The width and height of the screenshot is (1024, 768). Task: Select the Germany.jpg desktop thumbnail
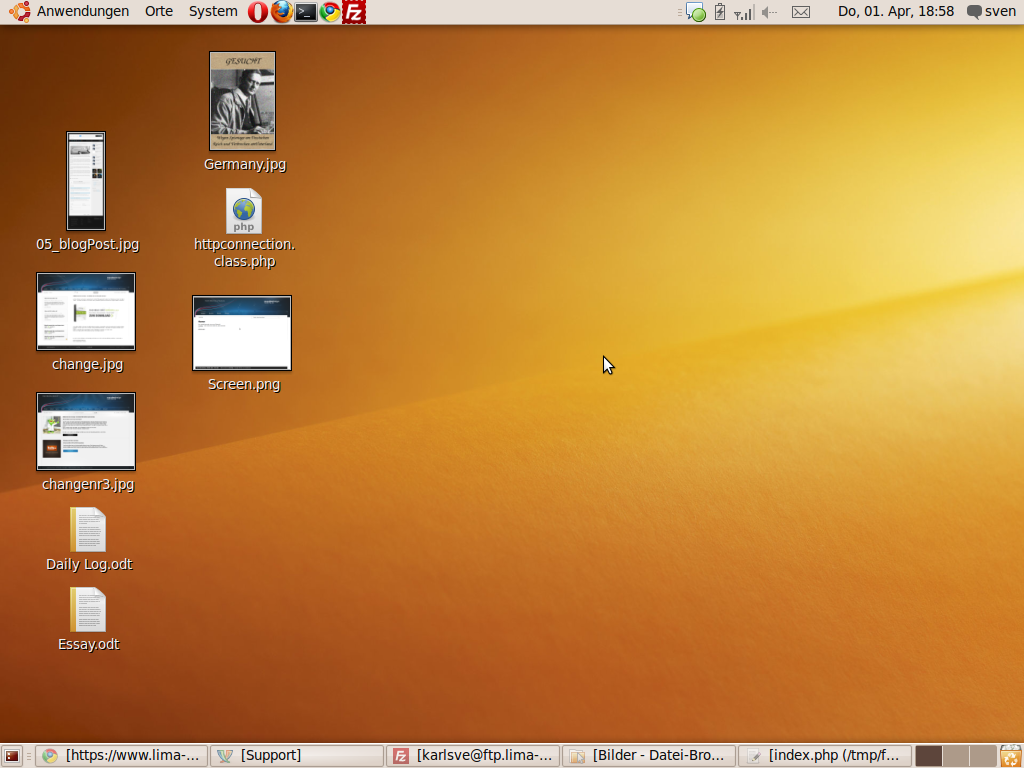[x=242, y=101]
